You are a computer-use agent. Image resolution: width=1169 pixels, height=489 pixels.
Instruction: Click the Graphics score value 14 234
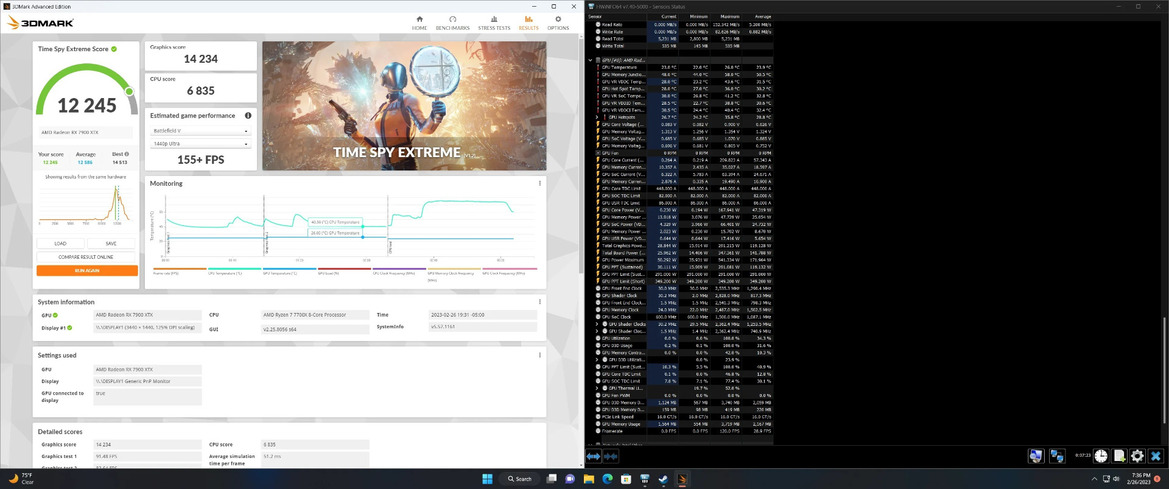tap(200, 59)
